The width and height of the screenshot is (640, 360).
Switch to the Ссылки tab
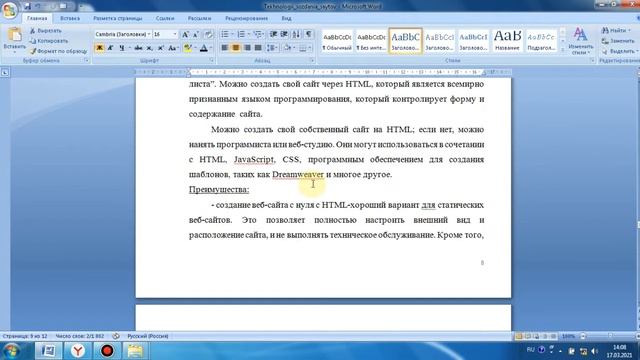[x=165, y=18]
